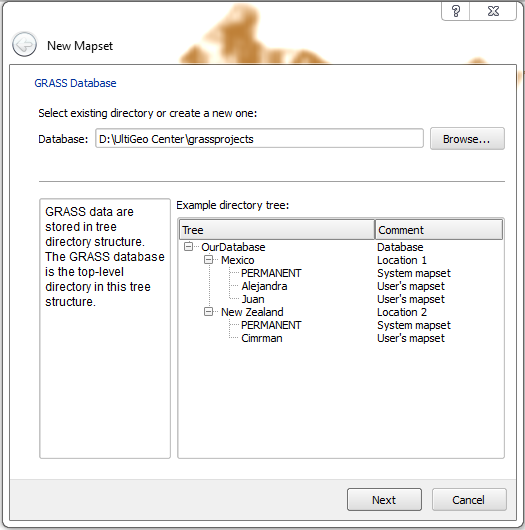Select the Tree column header
This screenshot has width=525, height=530.
coord(277,230)
